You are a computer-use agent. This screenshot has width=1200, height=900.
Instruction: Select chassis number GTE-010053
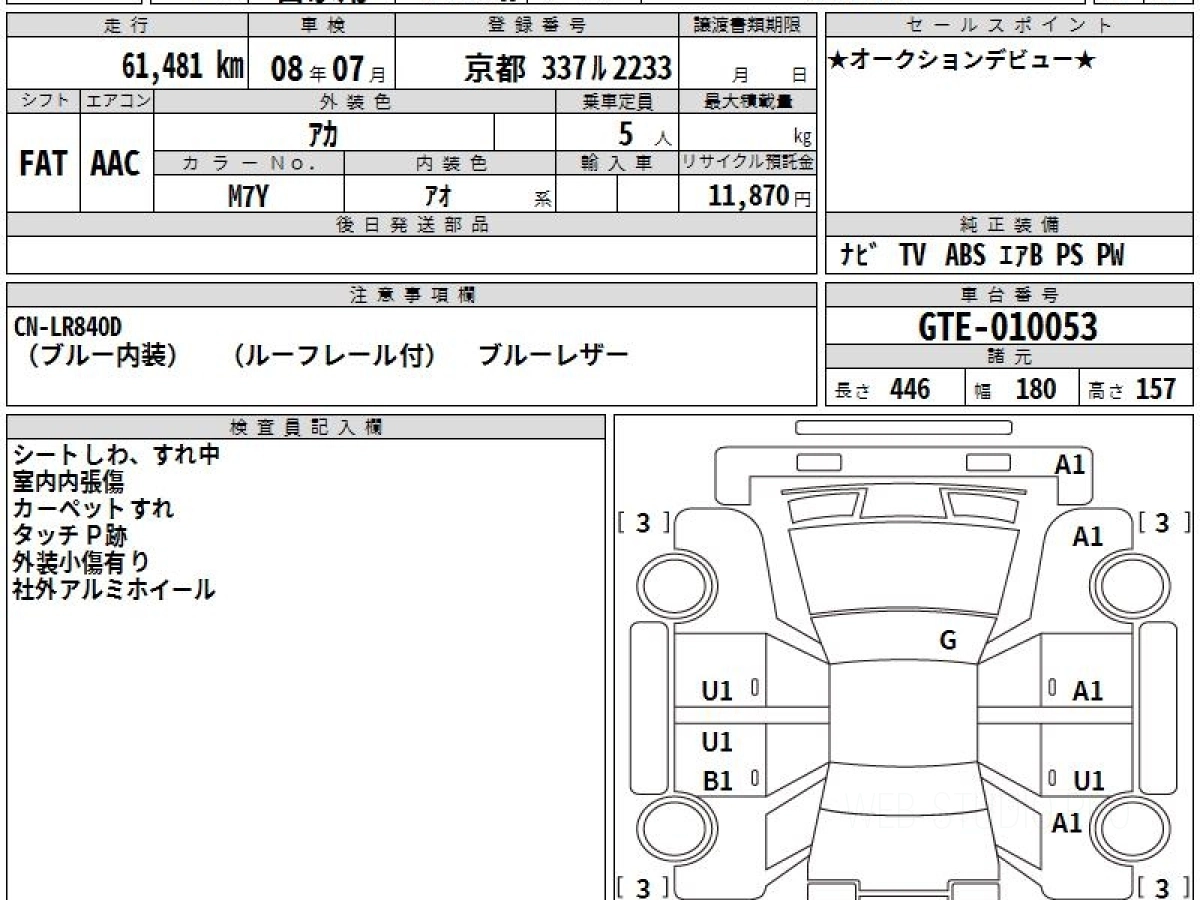[1008, 327]
